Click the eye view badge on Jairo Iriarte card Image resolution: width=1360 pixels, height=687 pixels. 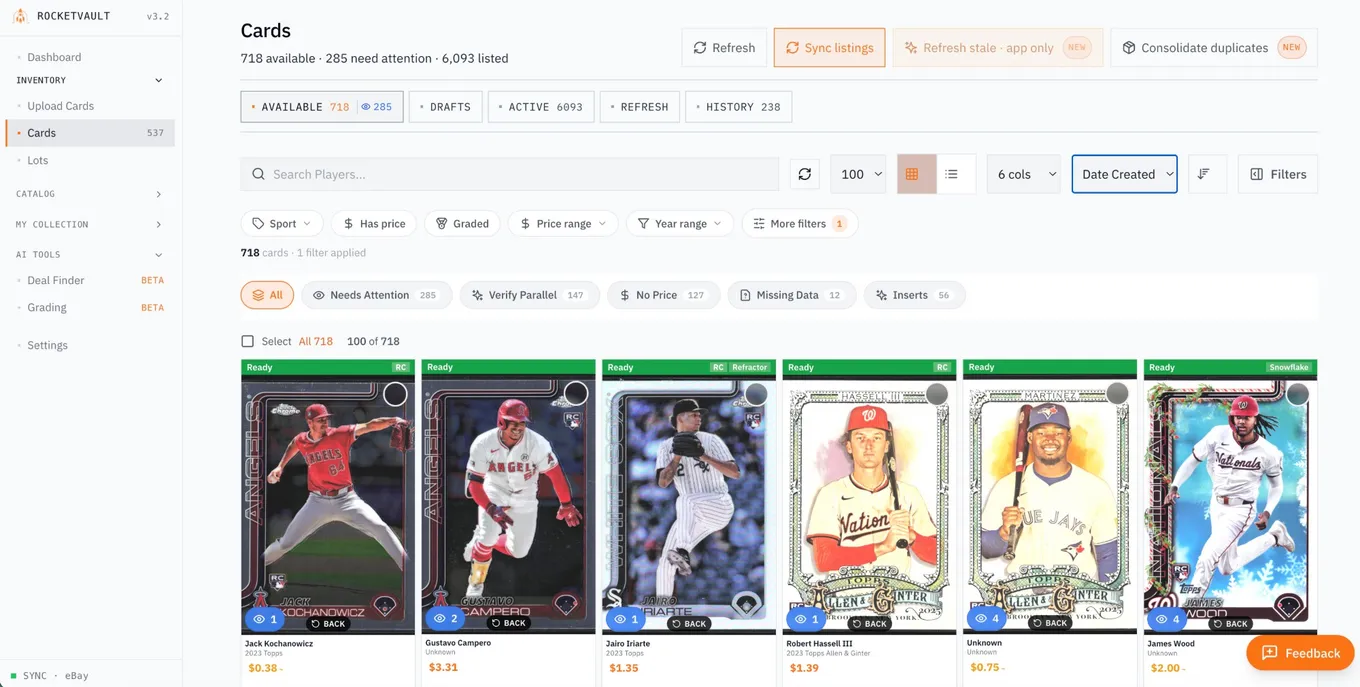pos(626,620)
